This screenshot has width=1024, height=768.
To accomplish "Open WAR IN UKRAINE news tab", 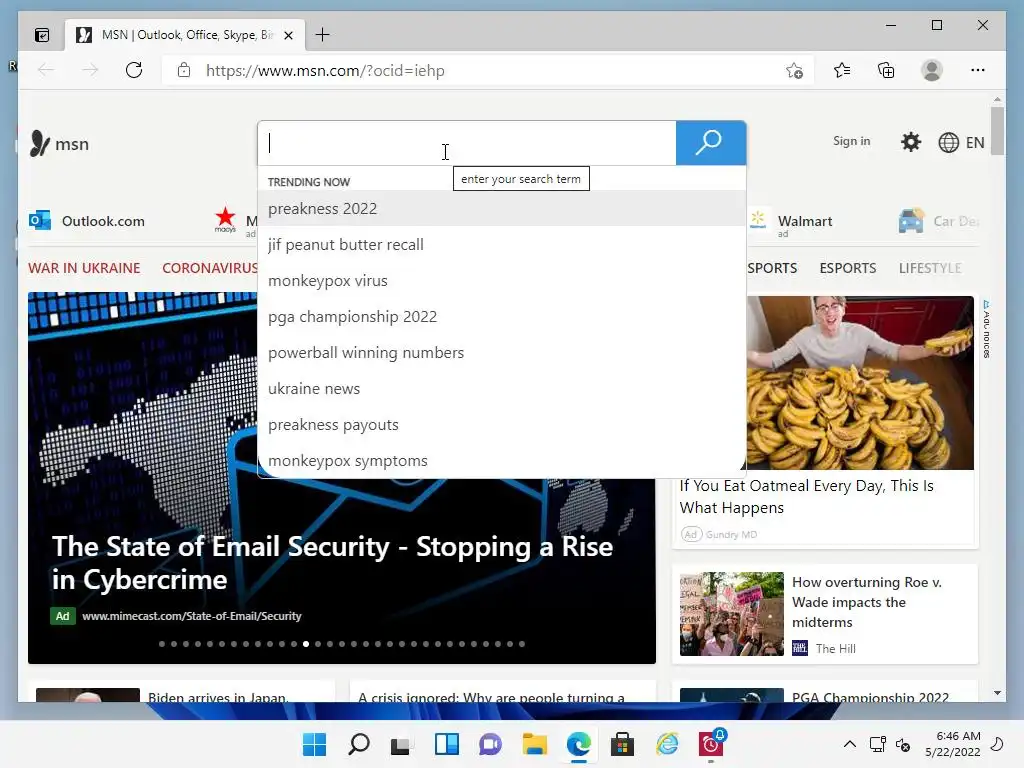I will 84,268.
